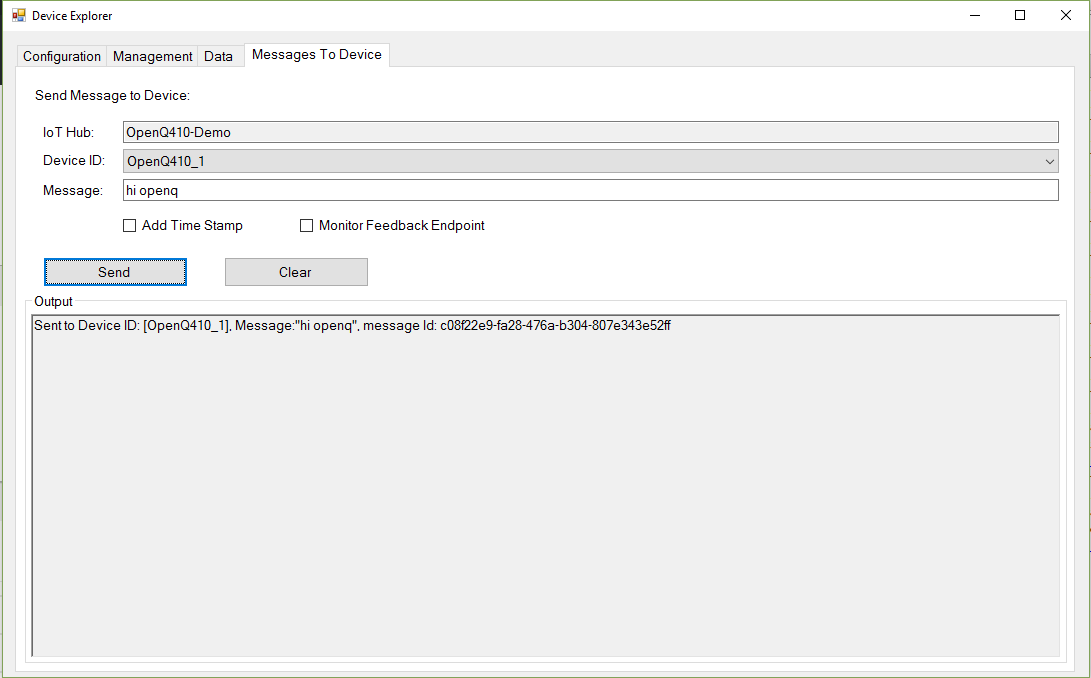The image size is (1091, 678).
Task: Click the sent message output line
Action: coord(352,326)
